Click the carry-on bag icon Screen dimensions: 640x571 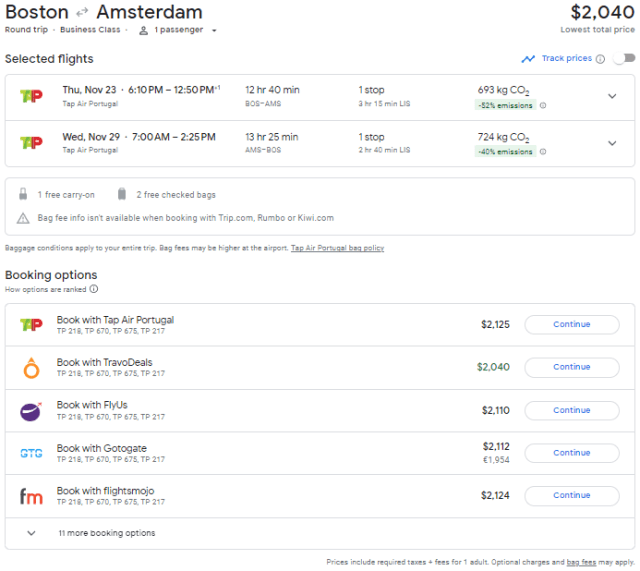[23, 194]
